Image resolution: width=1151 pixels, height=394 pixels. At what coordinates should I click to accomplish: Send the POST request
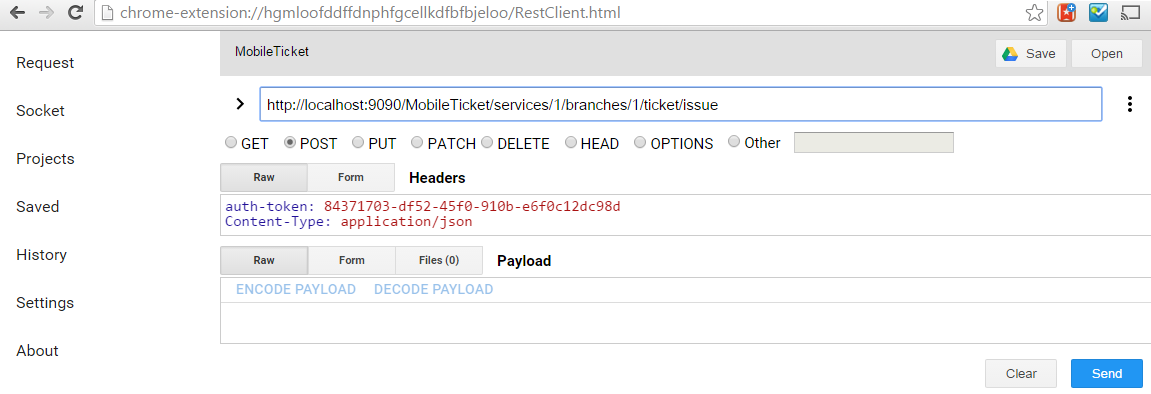point(1107,373)
